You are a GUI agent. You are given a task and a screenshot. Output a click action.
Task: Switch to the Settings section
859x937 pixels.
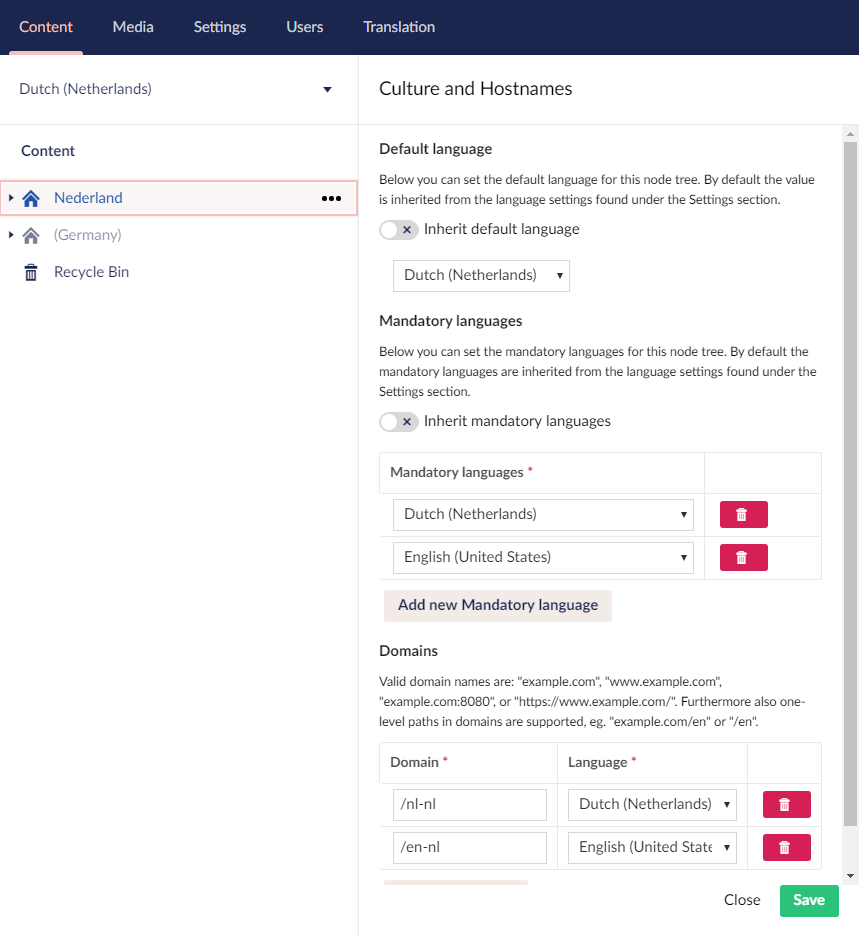(x=220, y=27)
